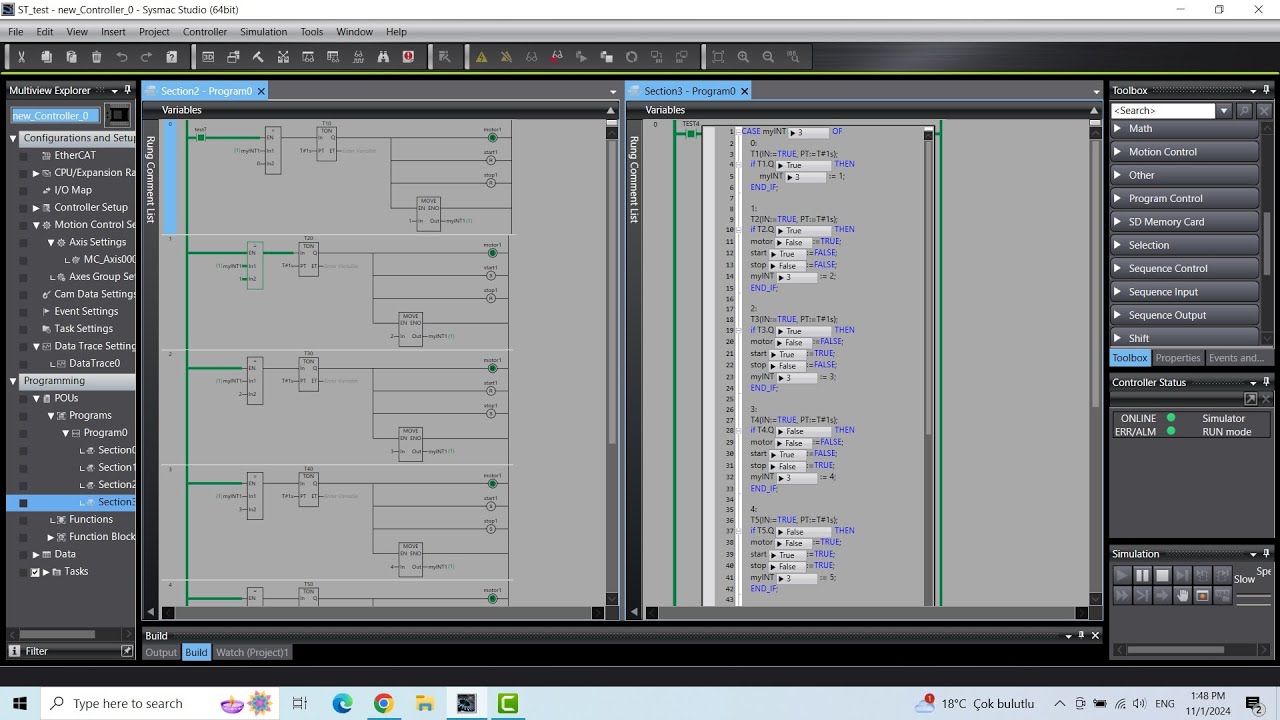Image resolution: width=1280 pixels, height=720 pixels.
Task: Close the Section3 - Program0 tab
Action: tap(744, 91)
